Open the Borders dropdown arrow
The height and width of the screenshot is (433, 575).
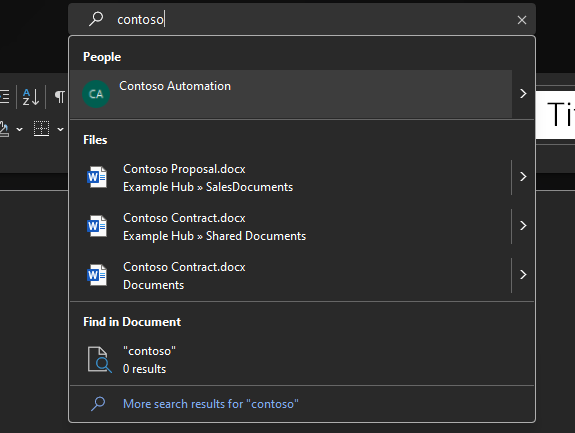point(61,129)
